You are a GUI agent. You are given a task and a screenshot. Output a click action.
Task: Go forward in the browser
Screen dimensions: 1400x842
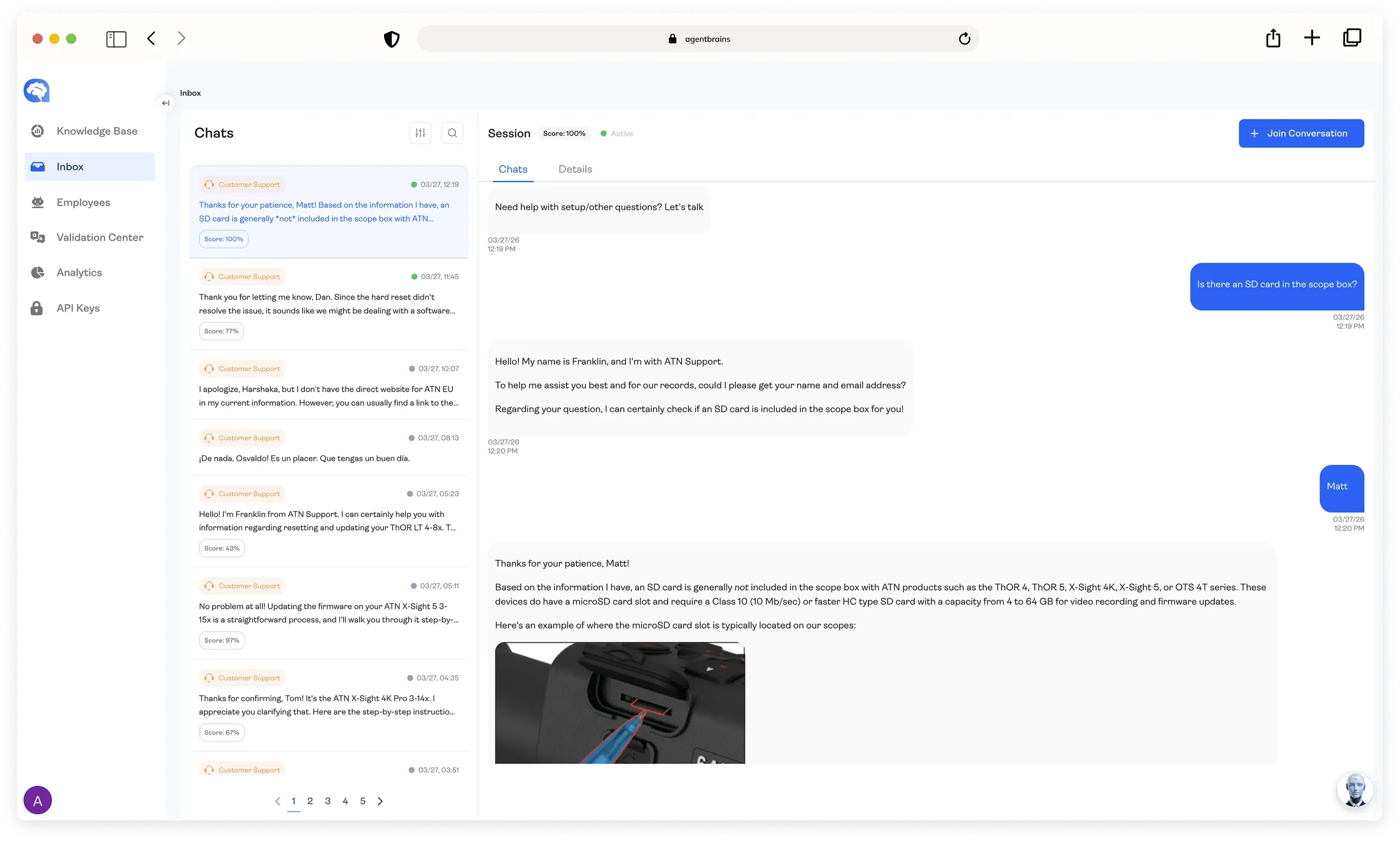(x=181, y=38)
